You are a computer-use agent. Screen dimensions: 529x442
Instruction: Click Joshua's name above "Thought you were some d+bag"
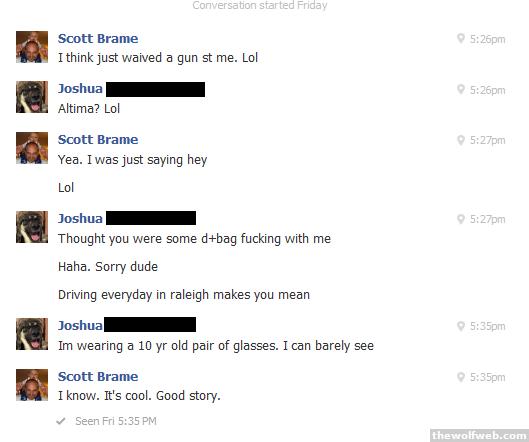pos(80,219)
